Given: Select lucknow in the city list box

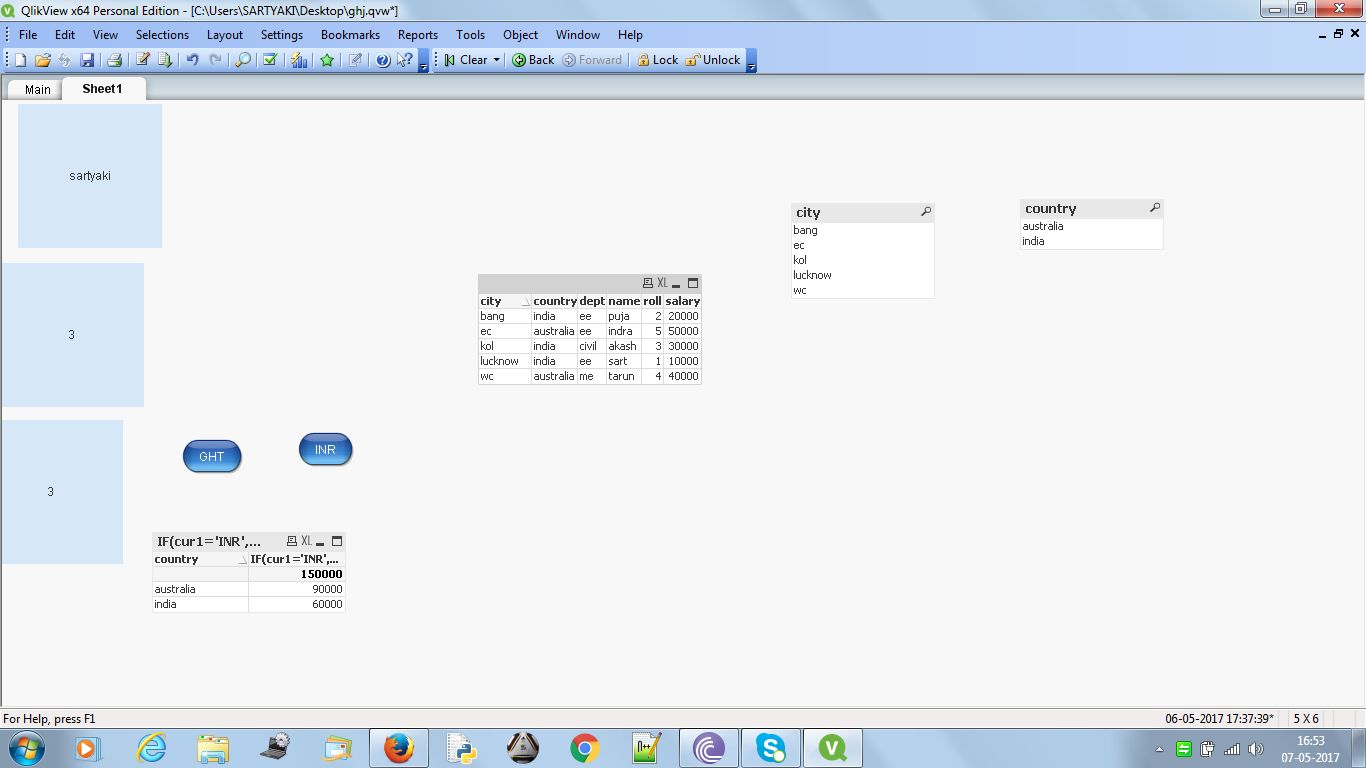Looking at the screenshot, I should coord(862,275).
